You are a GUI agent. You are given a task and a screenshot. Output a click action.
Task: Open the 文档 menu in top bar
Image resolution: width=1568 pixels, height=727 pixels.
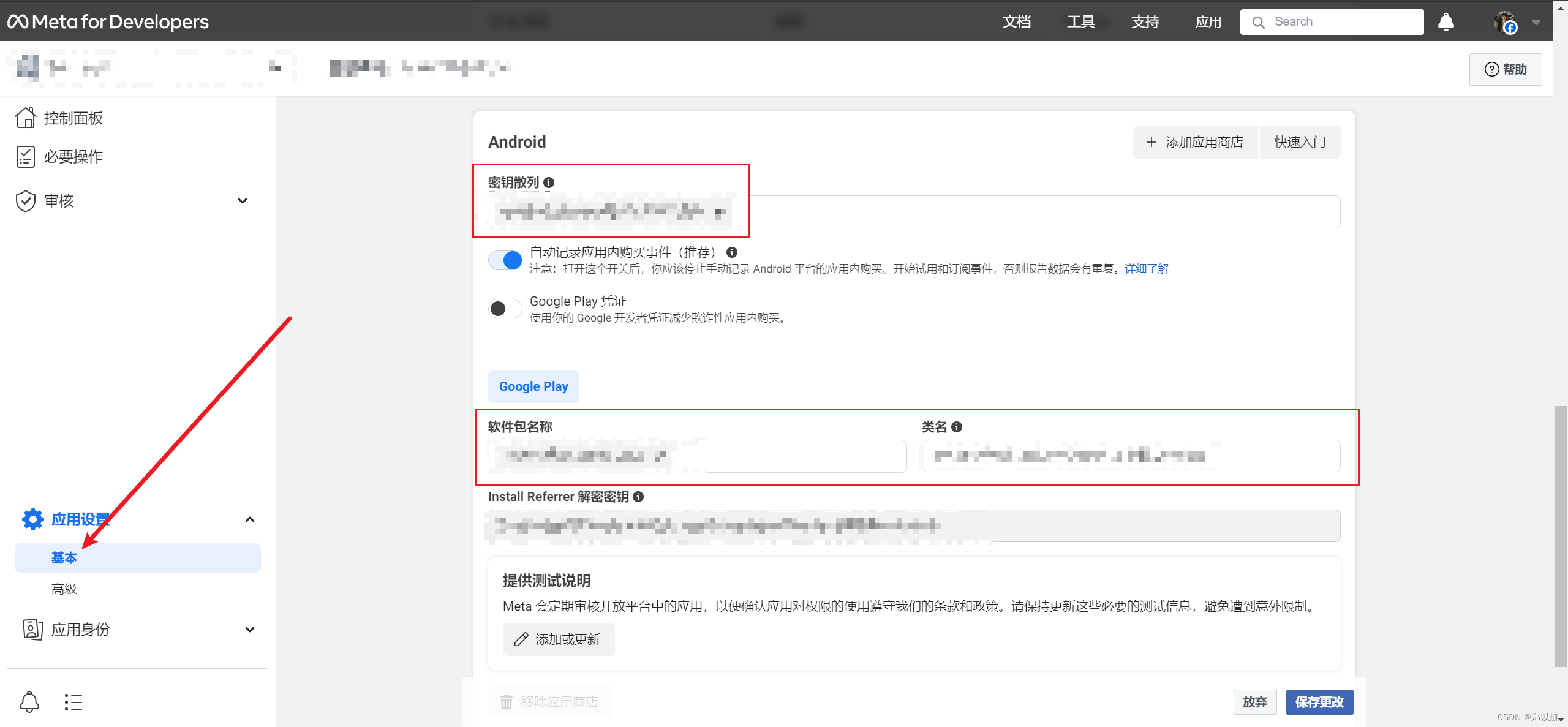[1017, 22]
